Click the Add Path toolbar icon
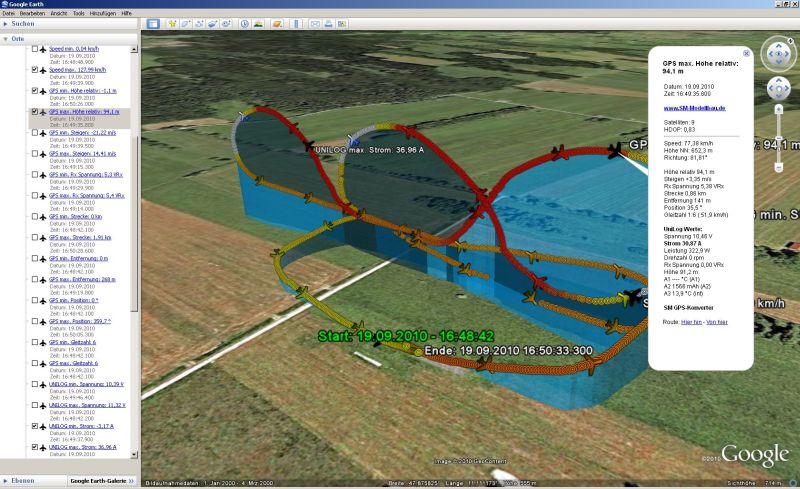The image size is (800, 489). pos(201,22)
